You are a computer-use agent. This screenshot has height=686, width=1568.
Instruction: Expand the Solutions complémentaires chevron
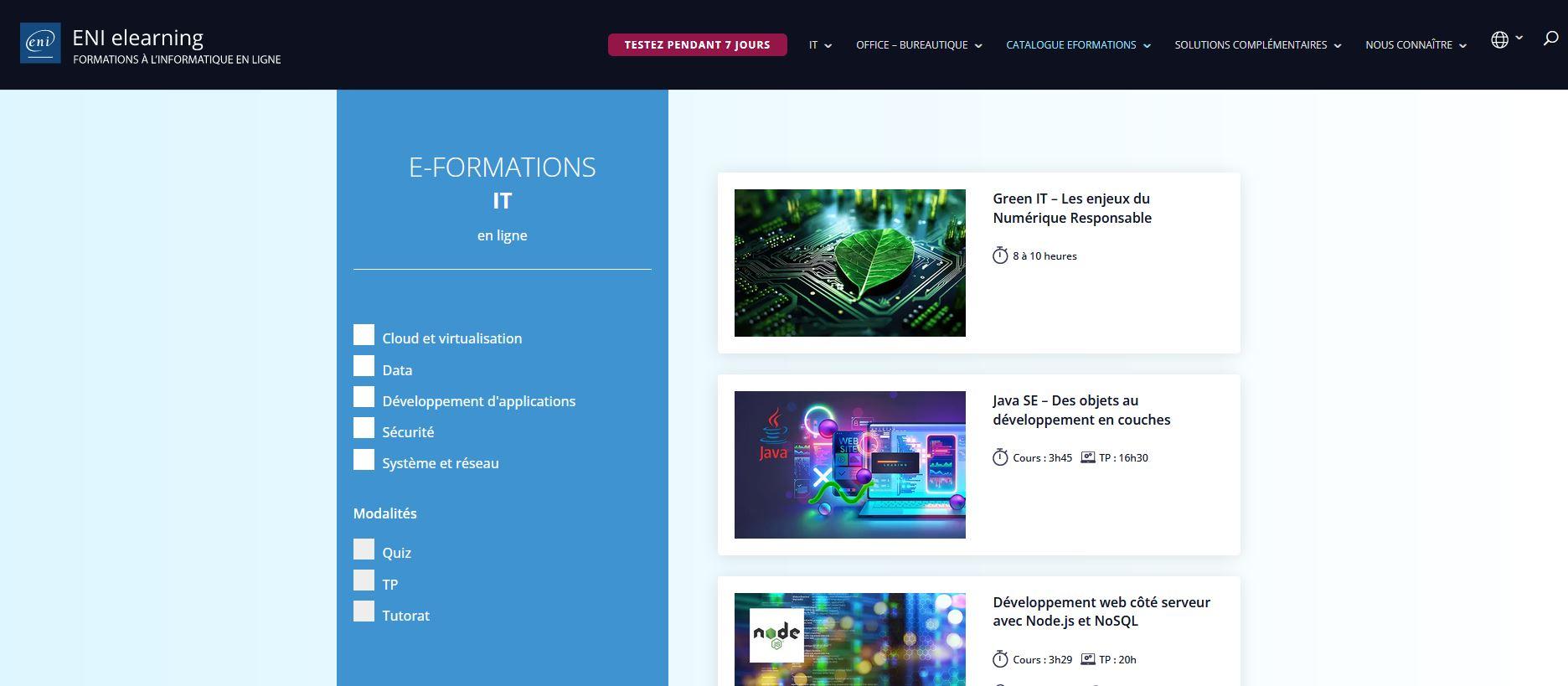pyautogui.click(x=1338, y=46)
